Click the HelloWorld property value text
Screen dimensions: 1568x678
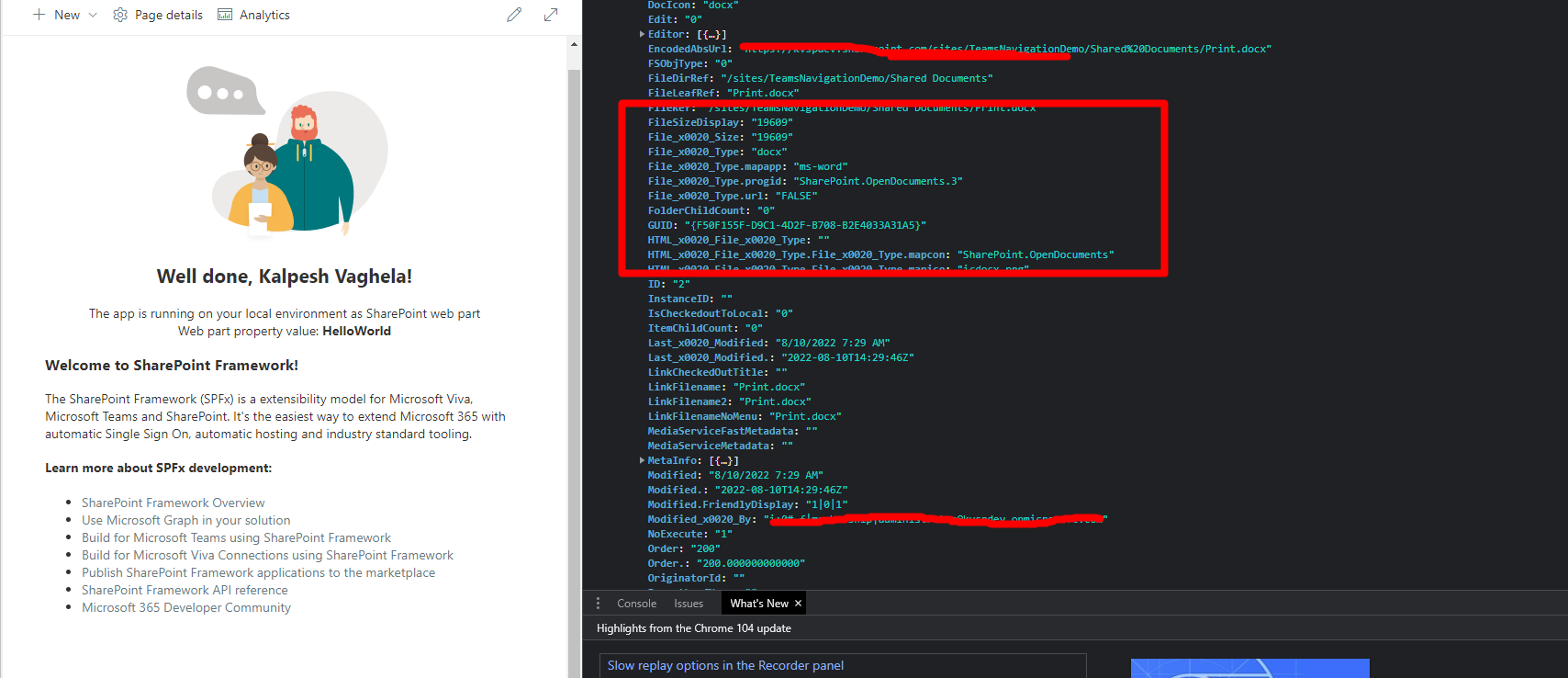pos(356,332)
